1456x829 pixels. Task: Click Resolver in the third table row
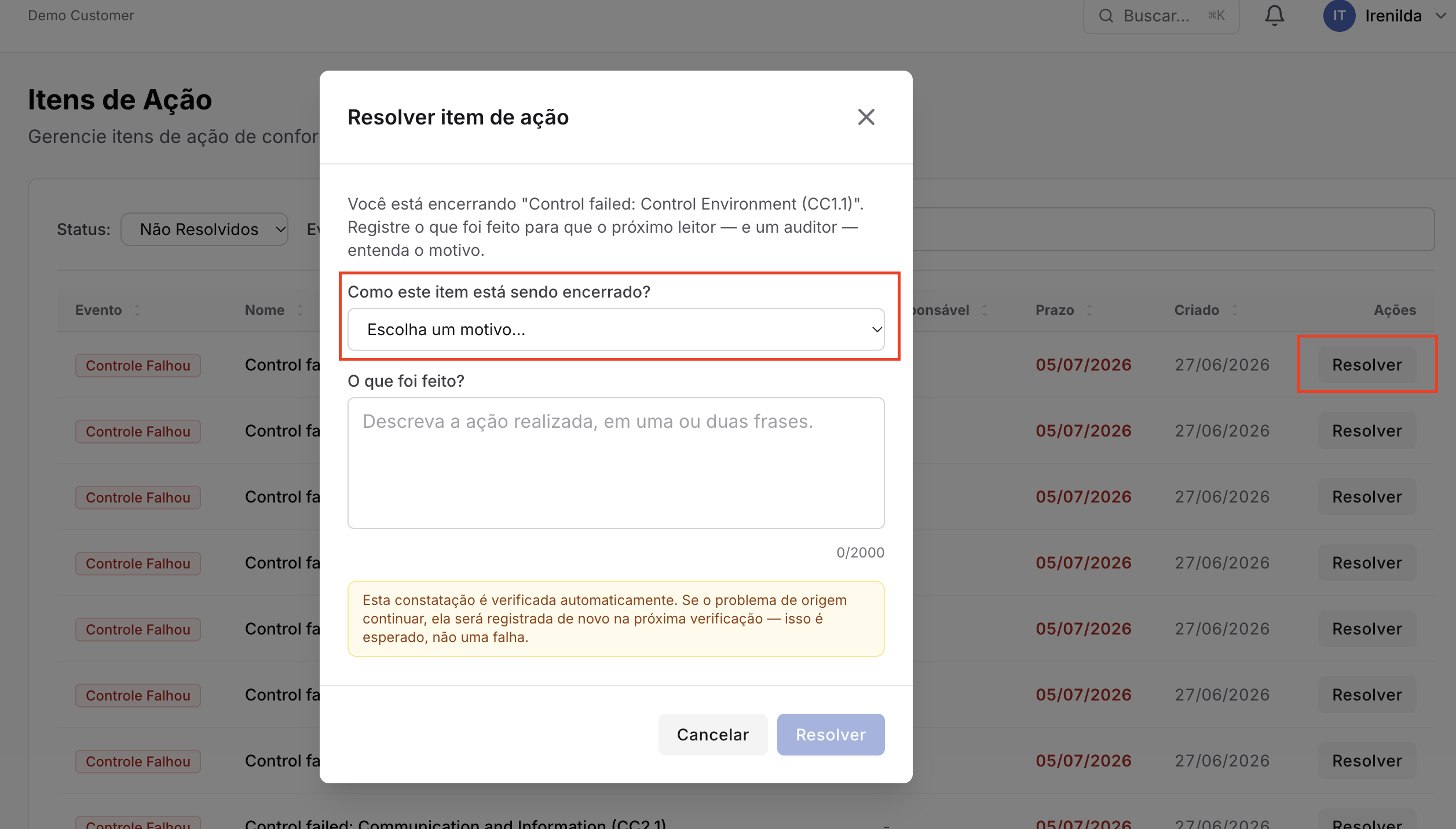tap(1367, 497)
